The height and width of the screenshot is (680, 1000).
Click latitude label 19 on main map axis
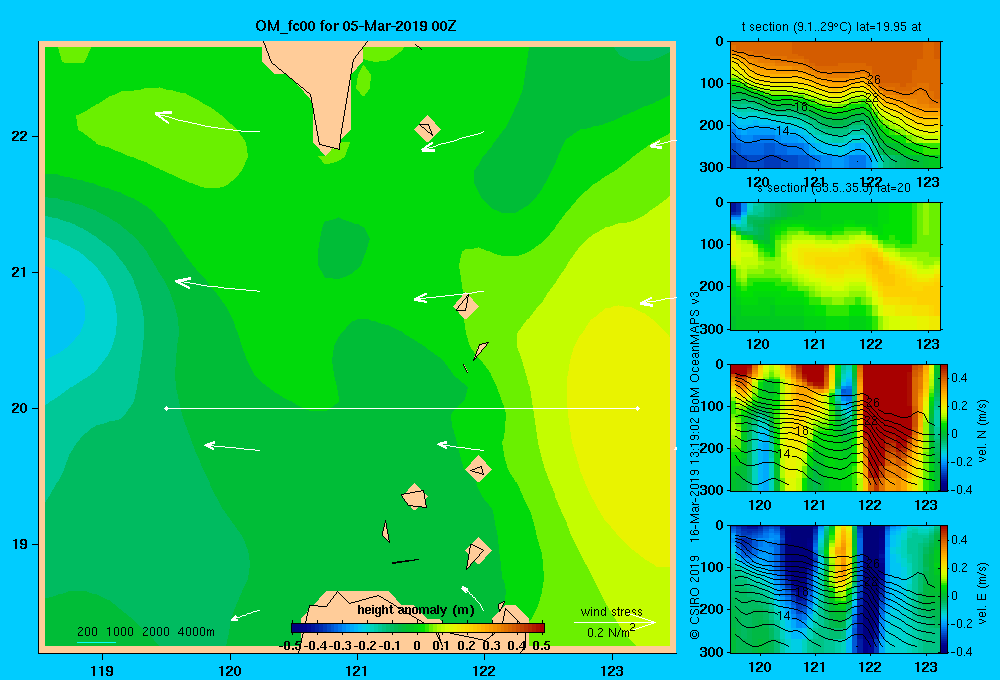[x=20, y=544]
